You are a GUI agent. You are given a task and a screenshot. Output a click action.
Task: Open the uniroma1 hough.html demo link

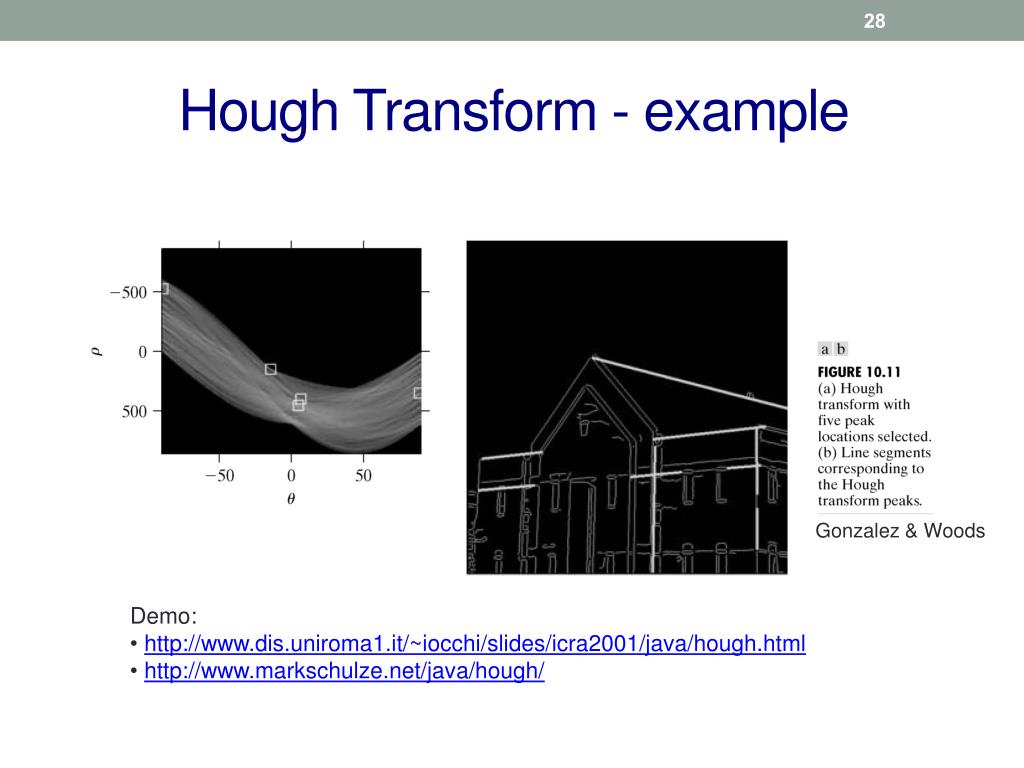[x=475, y=644]
